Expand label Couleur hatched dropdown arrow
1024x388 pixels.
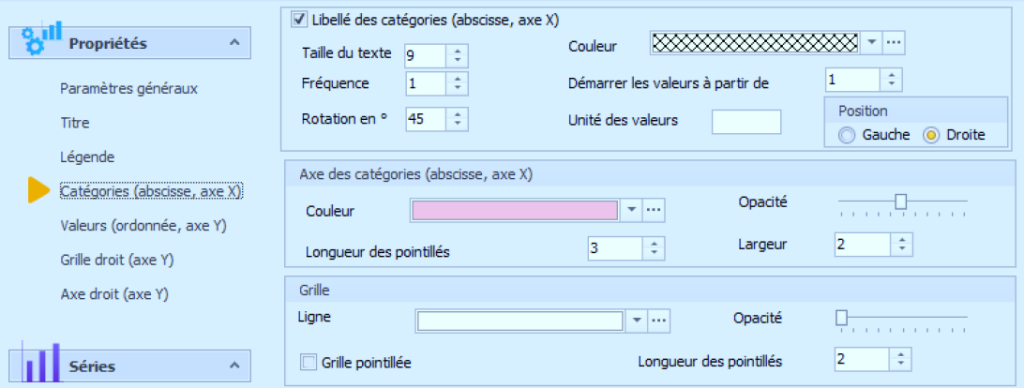point(871,42)
